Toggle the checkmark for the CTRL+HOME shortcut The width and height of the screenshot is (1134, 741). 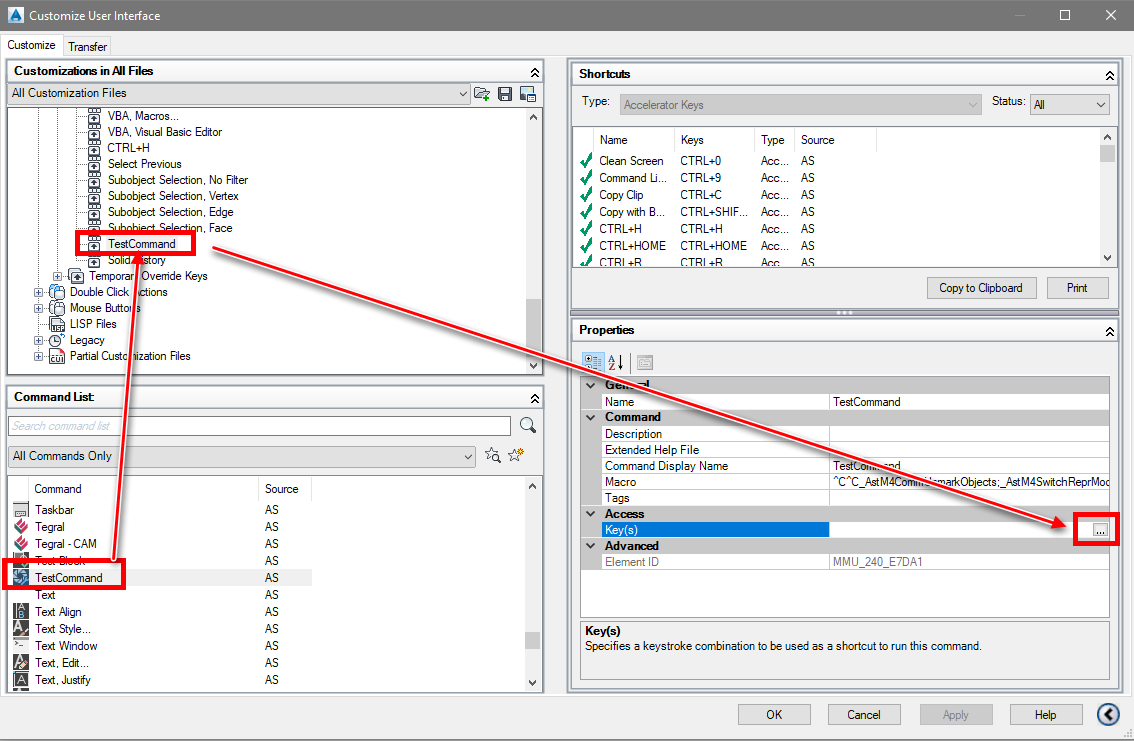(x=586, y=245)
